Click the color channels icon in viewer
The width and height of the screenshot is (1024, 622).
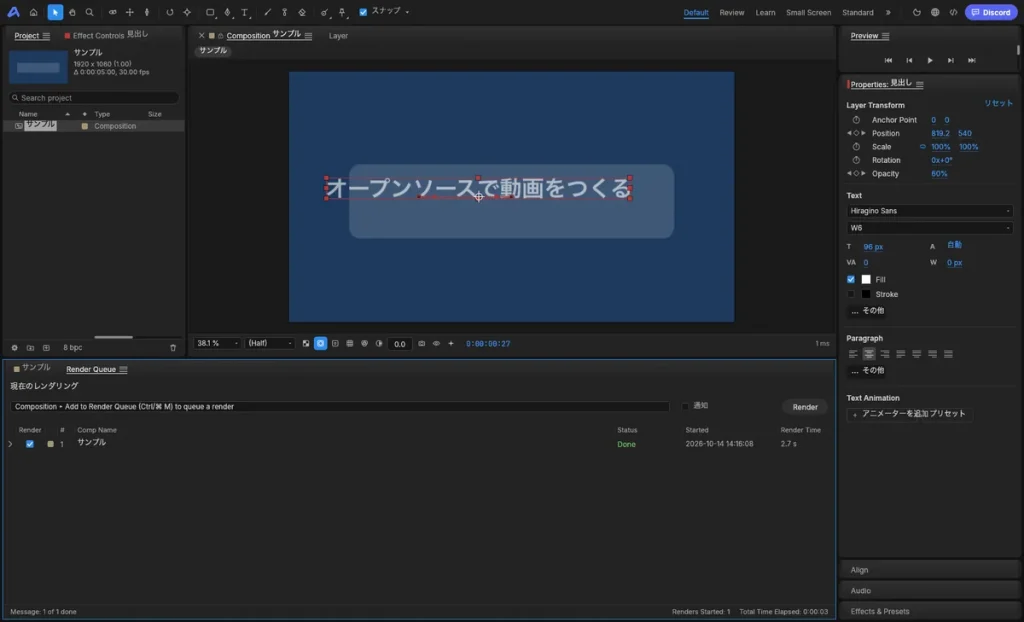364,344
